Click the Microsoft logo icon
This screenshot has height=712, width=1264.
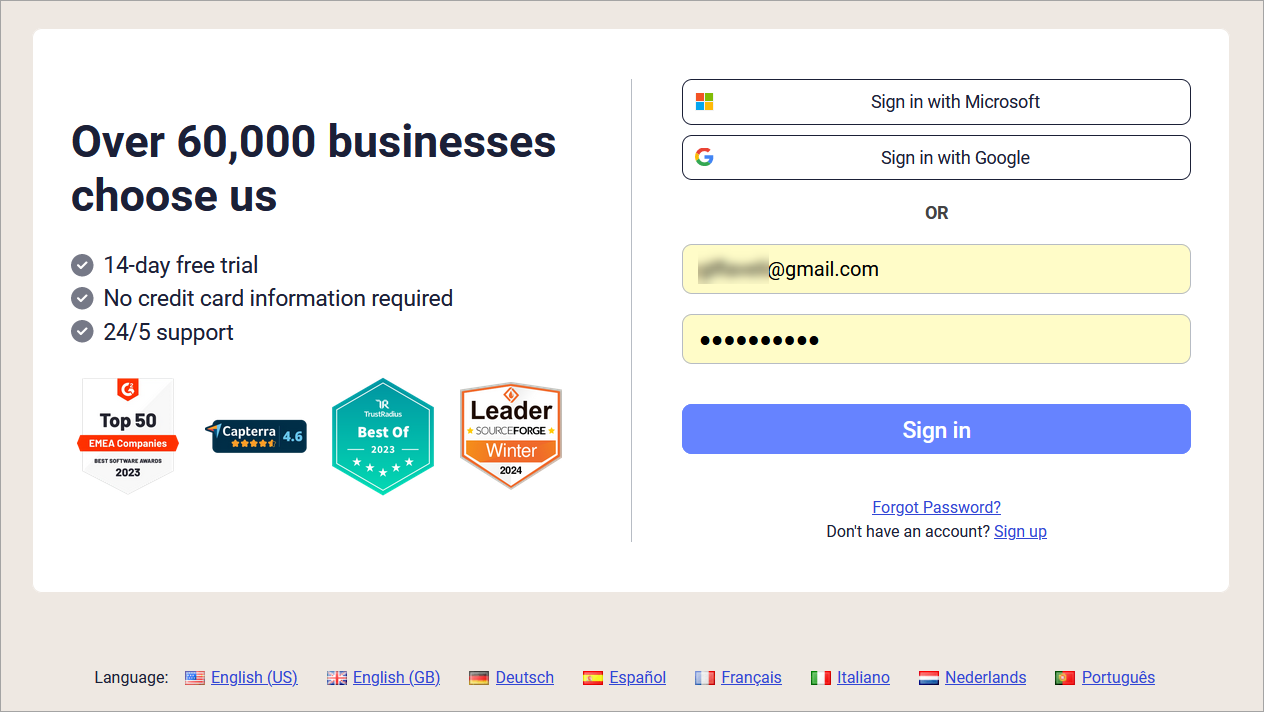(x=704, y=101)
